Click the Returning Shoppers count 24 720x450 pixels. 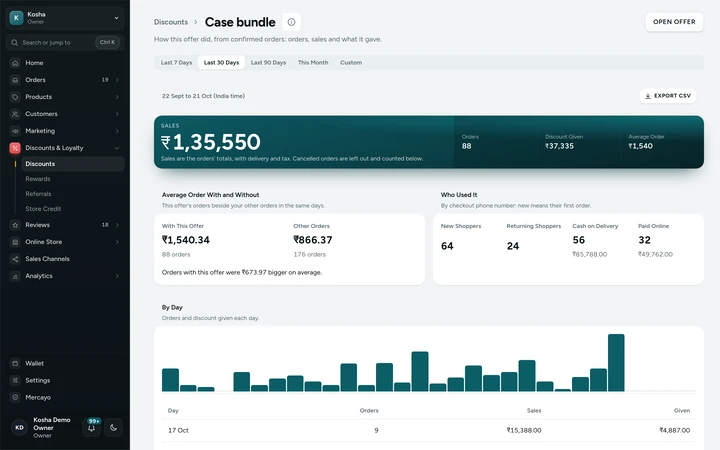tap(513, 246)
